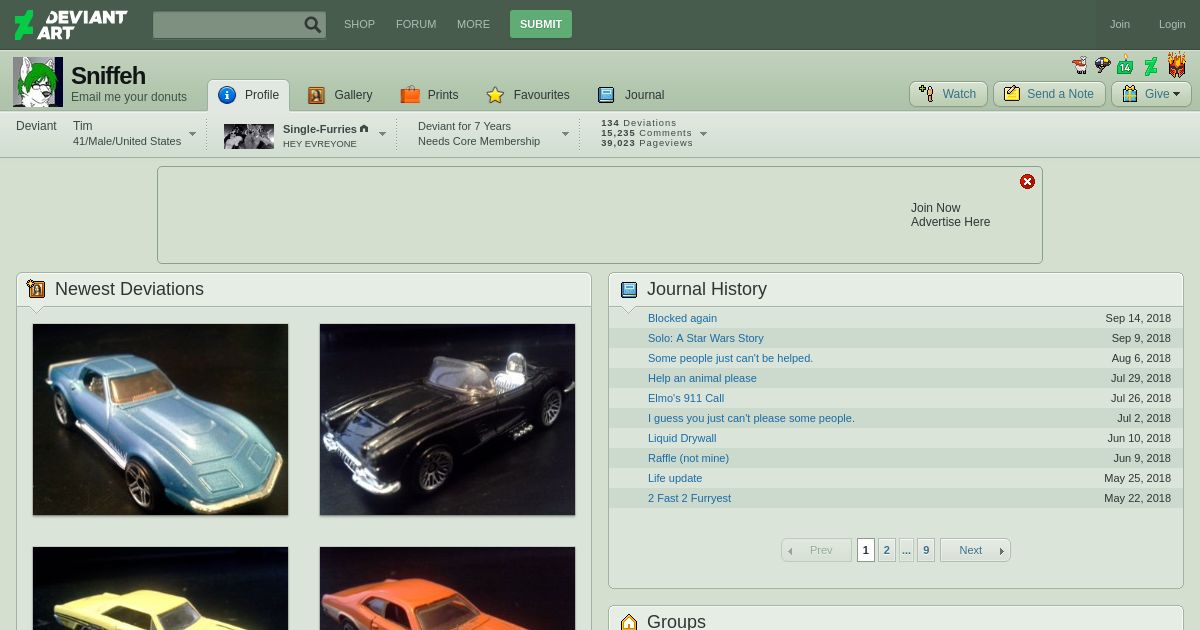The height and width of the screenshot is (630, 1200).
Task: Click the Single-Furries group thumbnail
Action: [x=249, y=136]
